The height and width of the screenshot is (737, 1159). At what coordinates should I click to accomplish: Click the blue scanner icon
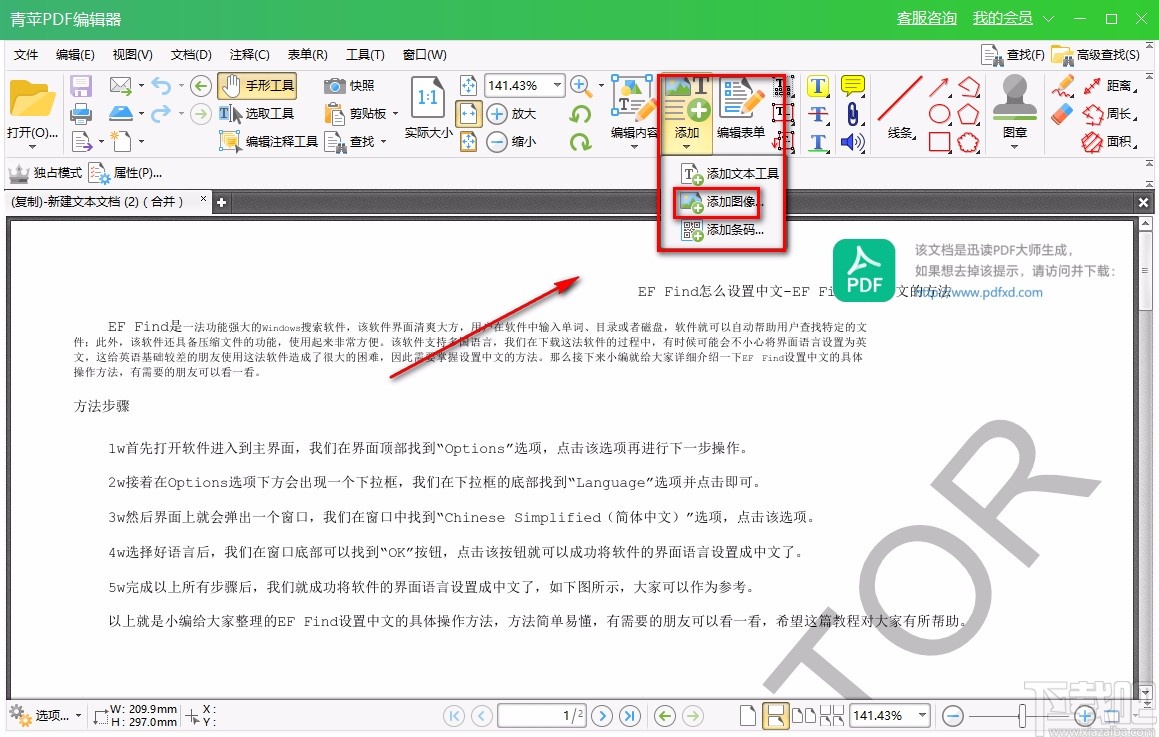click(x=120, y=113)
